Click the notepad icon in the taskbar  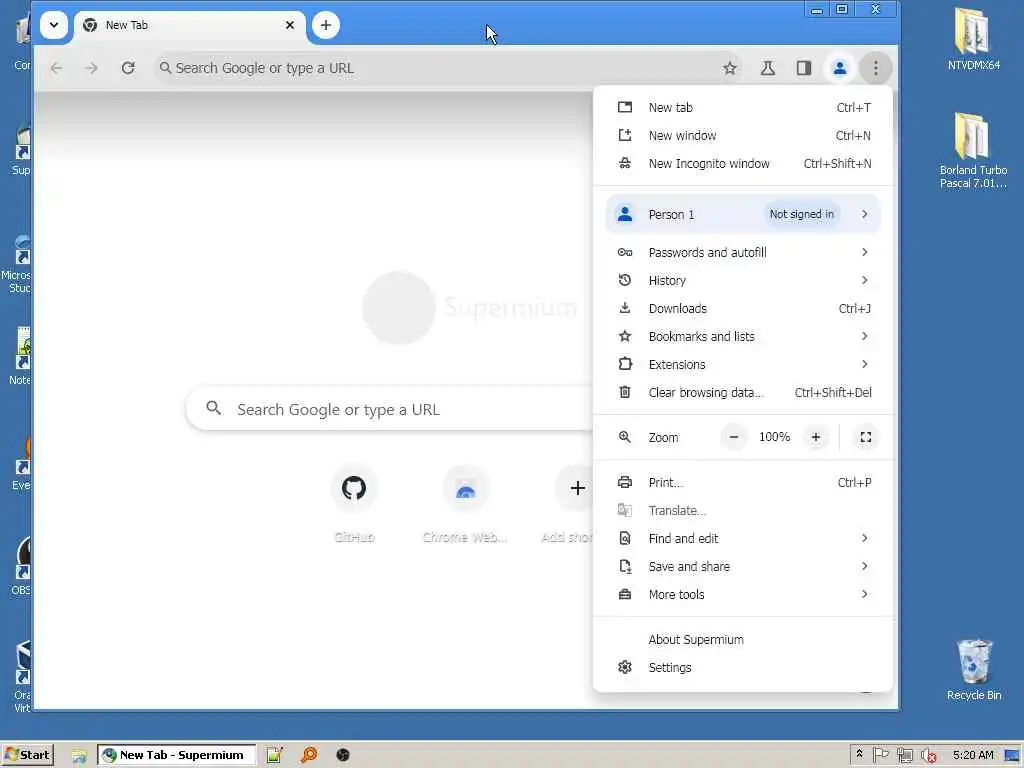point(274,755)
